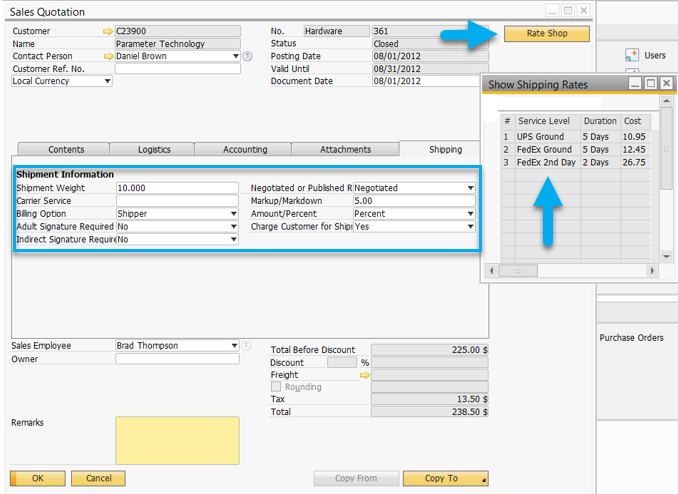This screenshot has height=494, width=678.
Task: Click Purchase Orders in background window
Action: tap(631, 338)
